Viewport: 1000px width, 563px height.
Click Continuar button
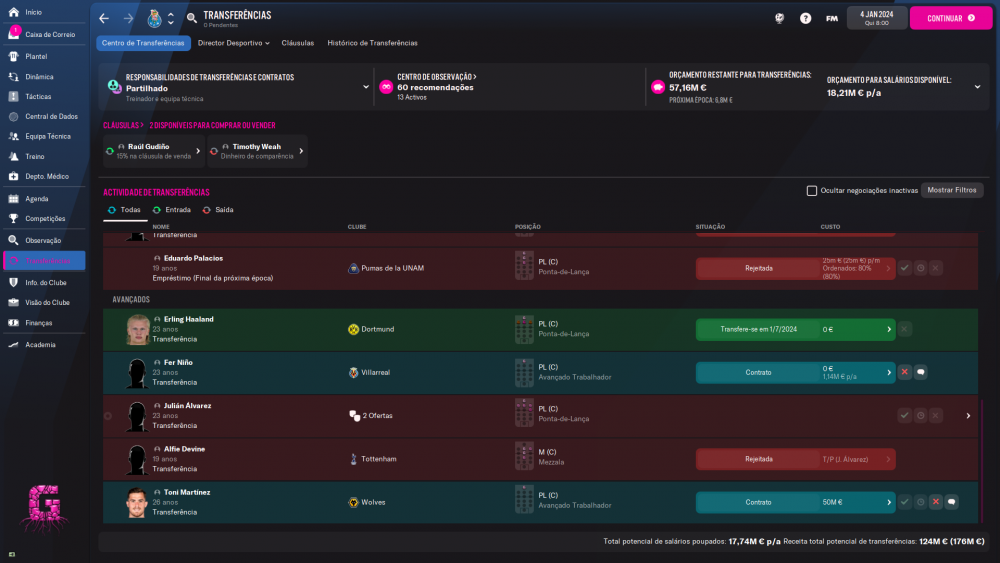(x=951, y=18)
